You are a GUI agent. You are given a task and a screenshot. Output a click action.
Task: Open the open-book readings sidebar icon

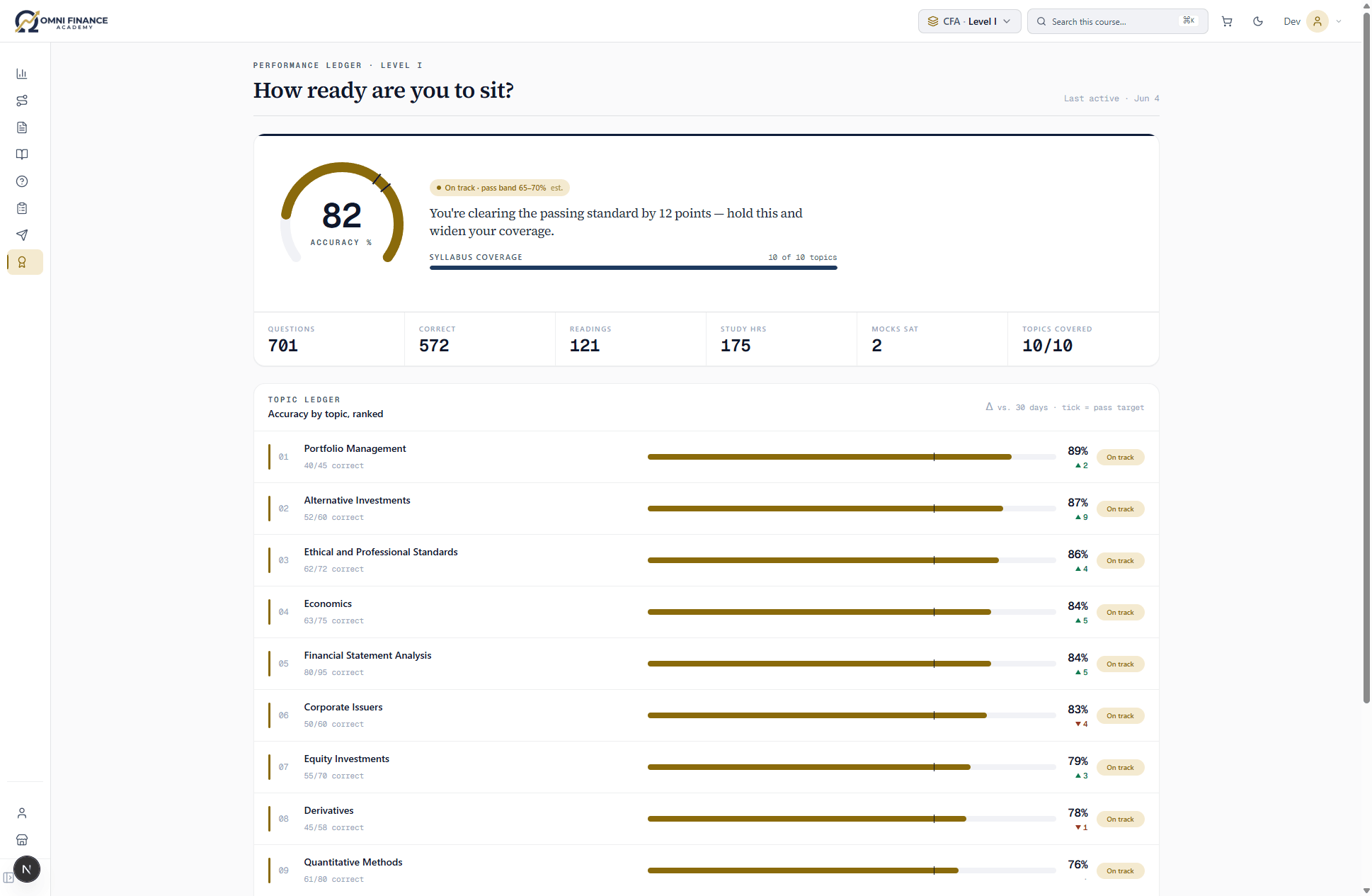point(22,154)
